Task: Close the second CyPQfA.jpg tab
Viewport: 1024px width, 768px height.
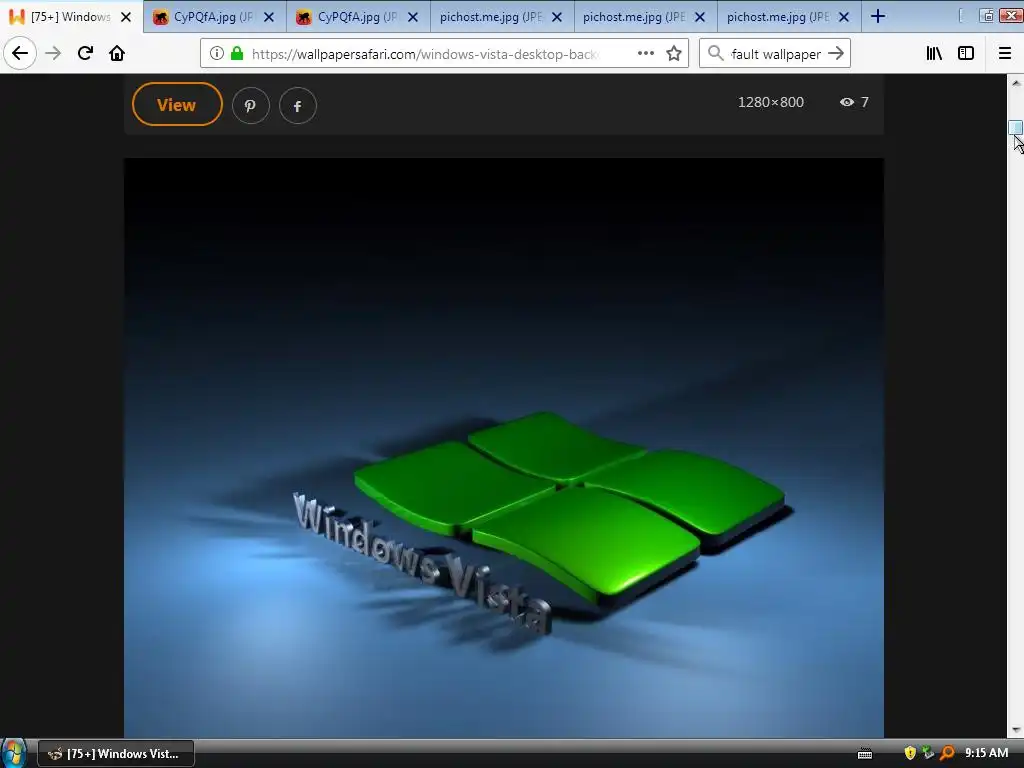Action: coord(413,17)
